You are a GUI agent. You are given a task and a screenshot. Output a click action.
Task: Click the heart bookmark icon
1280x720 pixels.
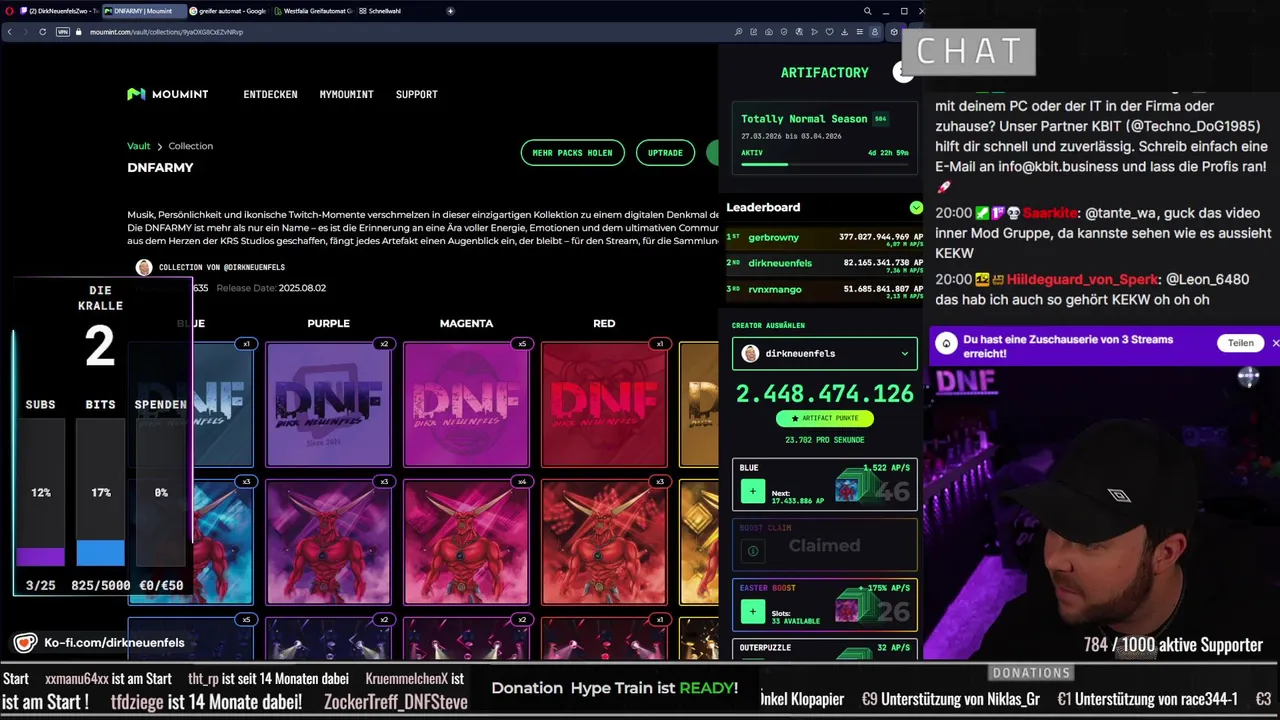(829, 32)
